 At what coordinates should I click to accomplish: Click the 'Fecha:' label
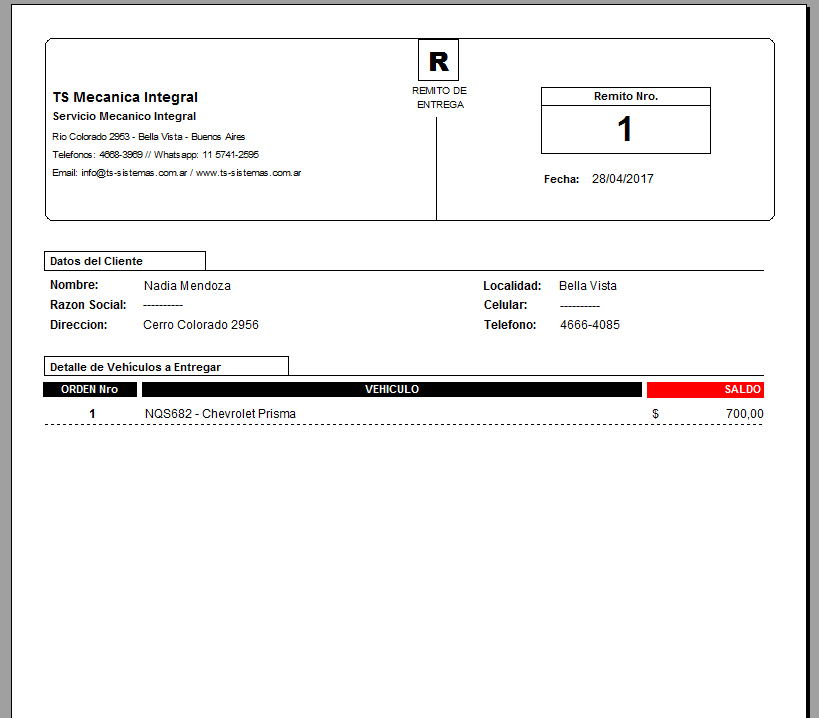(561, 179)
